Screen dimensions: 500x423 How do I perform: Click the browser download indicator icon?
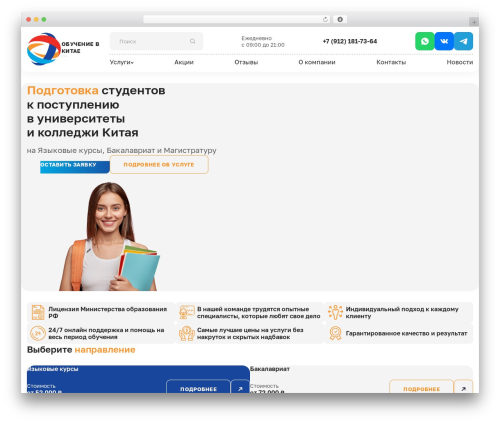(x=340, y=19)
